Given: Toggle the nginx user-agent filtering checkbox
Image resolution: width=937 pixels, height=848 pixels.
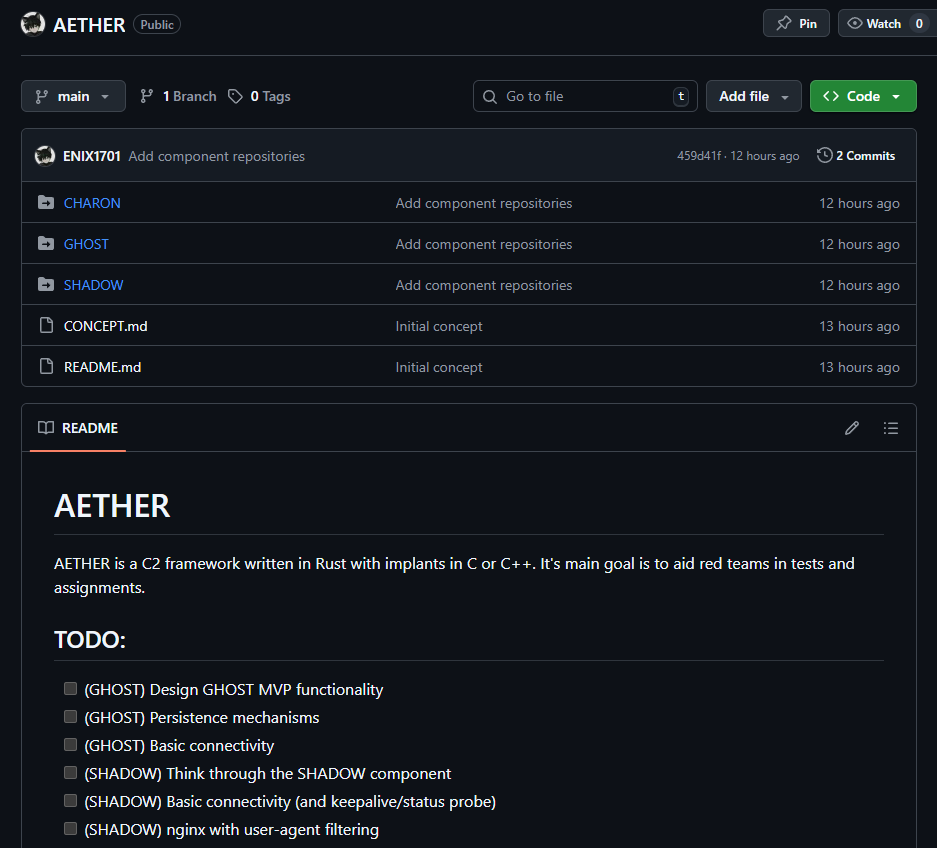Looking at the screenshot, I should [x=71, y=829].
